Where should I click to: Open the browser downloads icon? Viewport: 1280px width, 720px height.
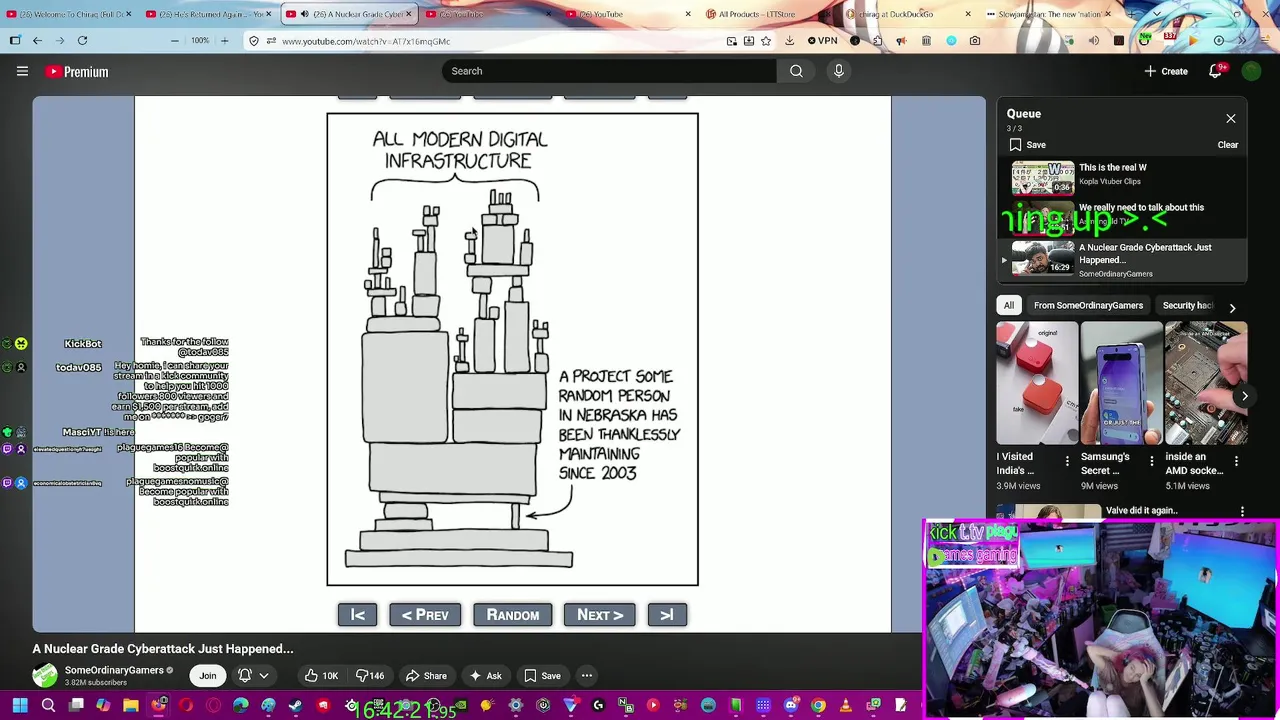[789, 41]
